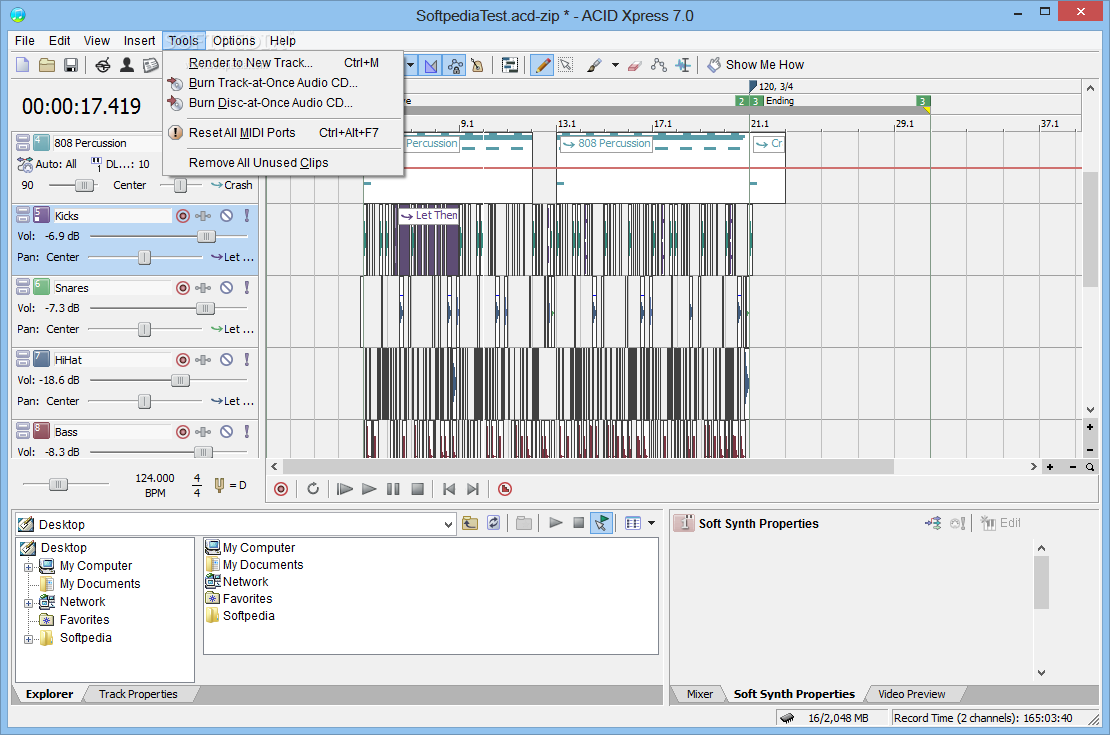1110x735 pixels.
Task: Click Play in the timeline transport bar
Action: pyautogui.click(x=369, y=489)
